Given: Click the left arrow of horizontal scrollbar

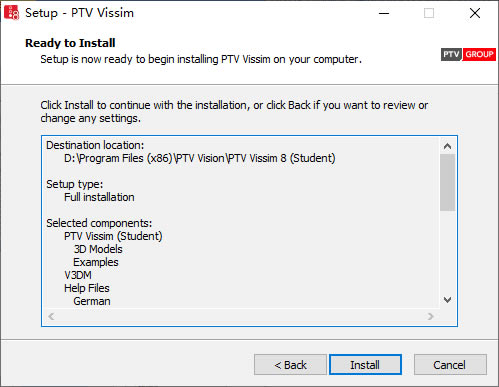Looking at the screenshot, I should pyautogui.click(x=51, y=316).
